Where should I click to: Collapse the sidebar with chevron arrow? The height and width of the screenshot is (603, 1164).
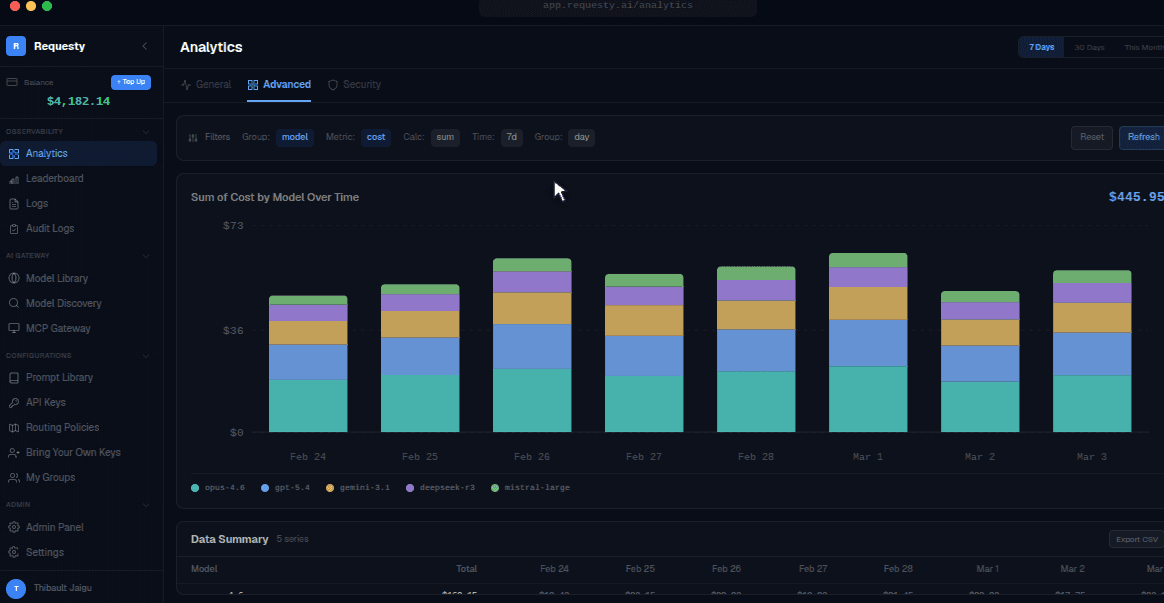pyautogui.click(x=145, y=46)
